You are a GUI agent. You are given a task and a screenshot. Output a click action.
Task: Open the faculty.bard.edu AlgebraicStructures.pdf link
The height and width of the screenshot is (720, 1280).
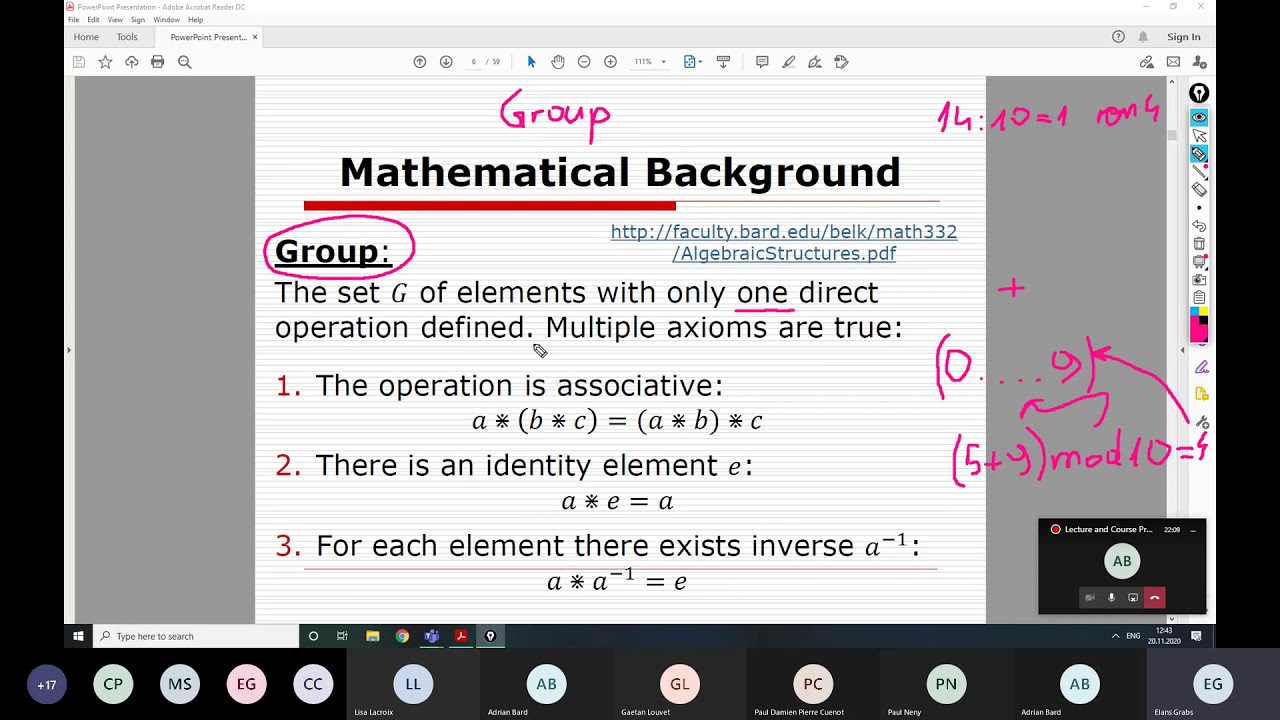click(x=784, y=242)
